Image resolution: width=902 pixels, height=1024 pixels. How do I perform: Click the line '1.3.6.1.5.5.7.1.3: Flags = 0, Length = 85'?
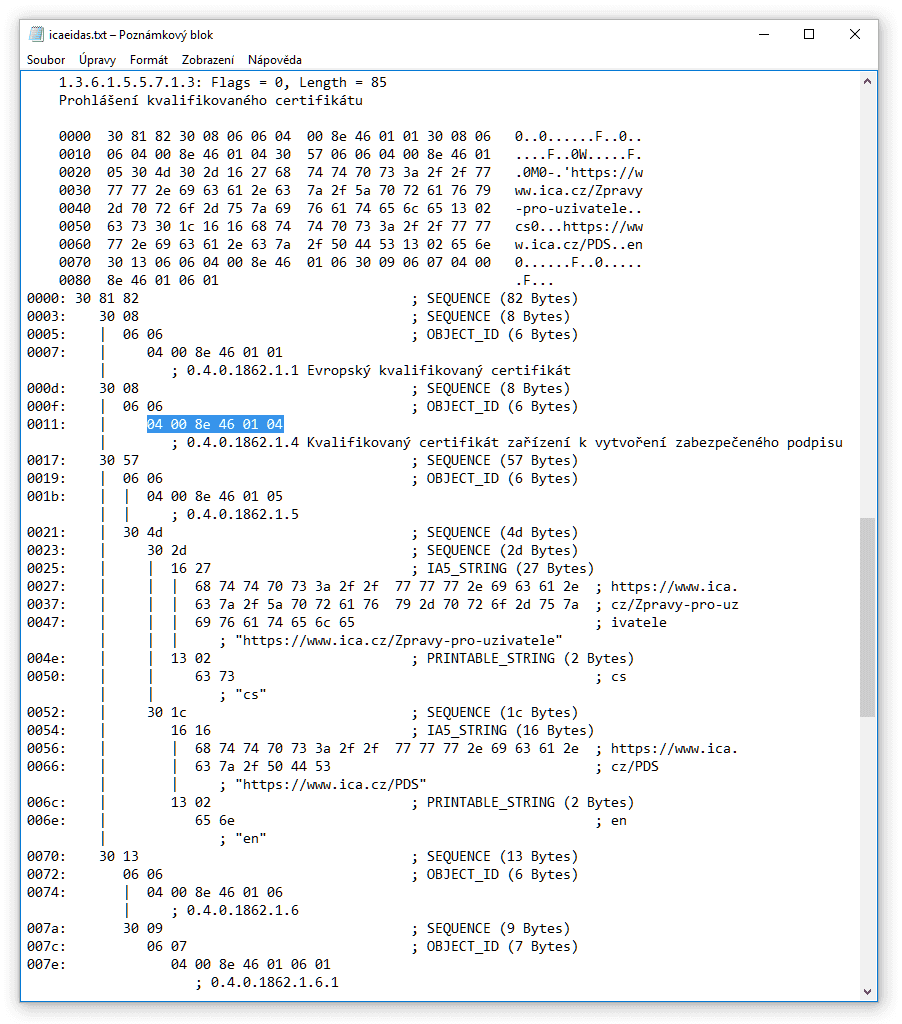[223, 82]
